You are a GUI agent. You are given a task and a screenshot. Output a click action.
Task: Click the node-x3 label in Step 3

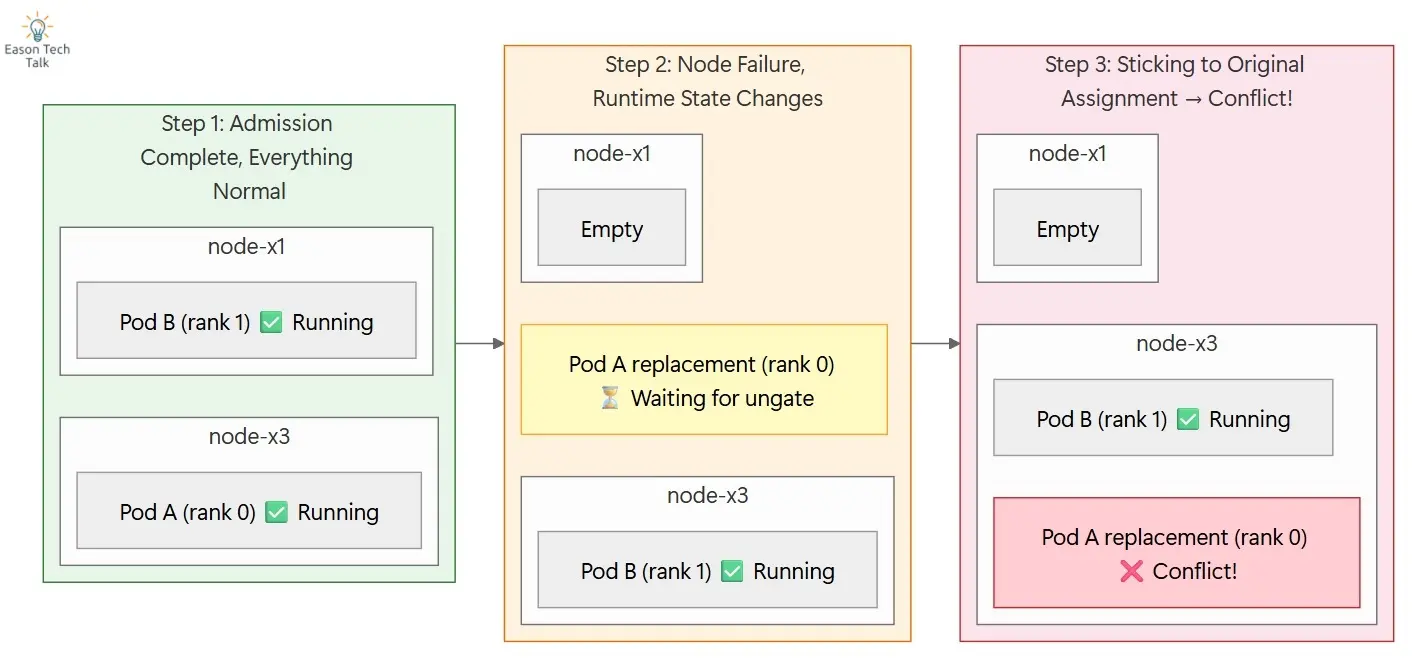tap(1176, 343)
